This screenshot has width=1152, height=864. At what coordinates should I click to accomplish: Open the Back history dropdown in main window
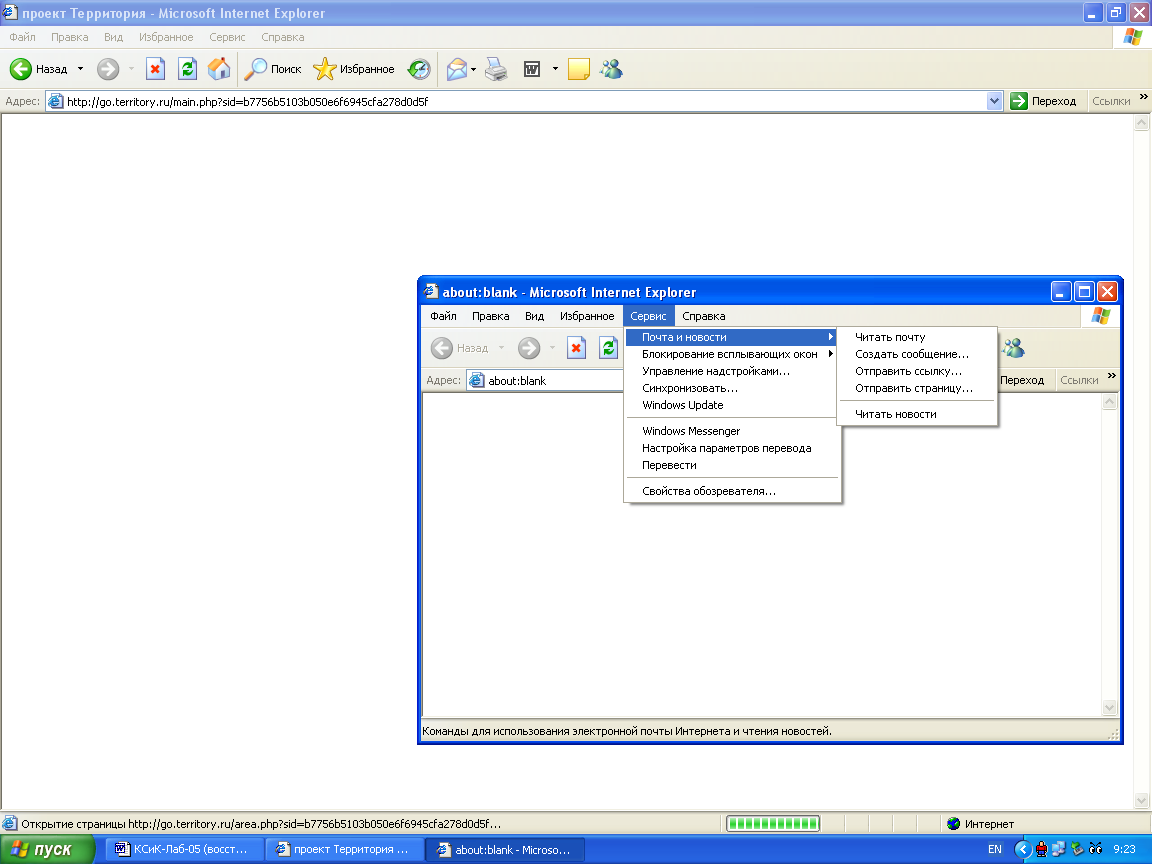pos(80,69)
